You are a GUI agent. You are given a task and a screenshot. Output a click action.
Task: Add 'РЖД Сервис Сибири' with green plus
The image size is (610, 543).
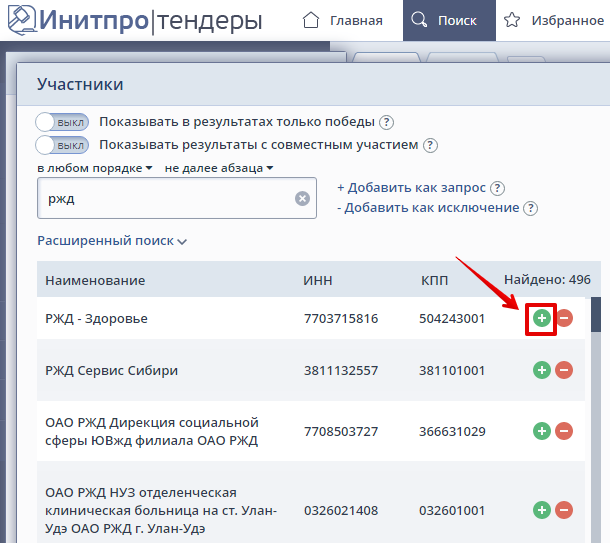pyautogui.click(x=542, y=370)
